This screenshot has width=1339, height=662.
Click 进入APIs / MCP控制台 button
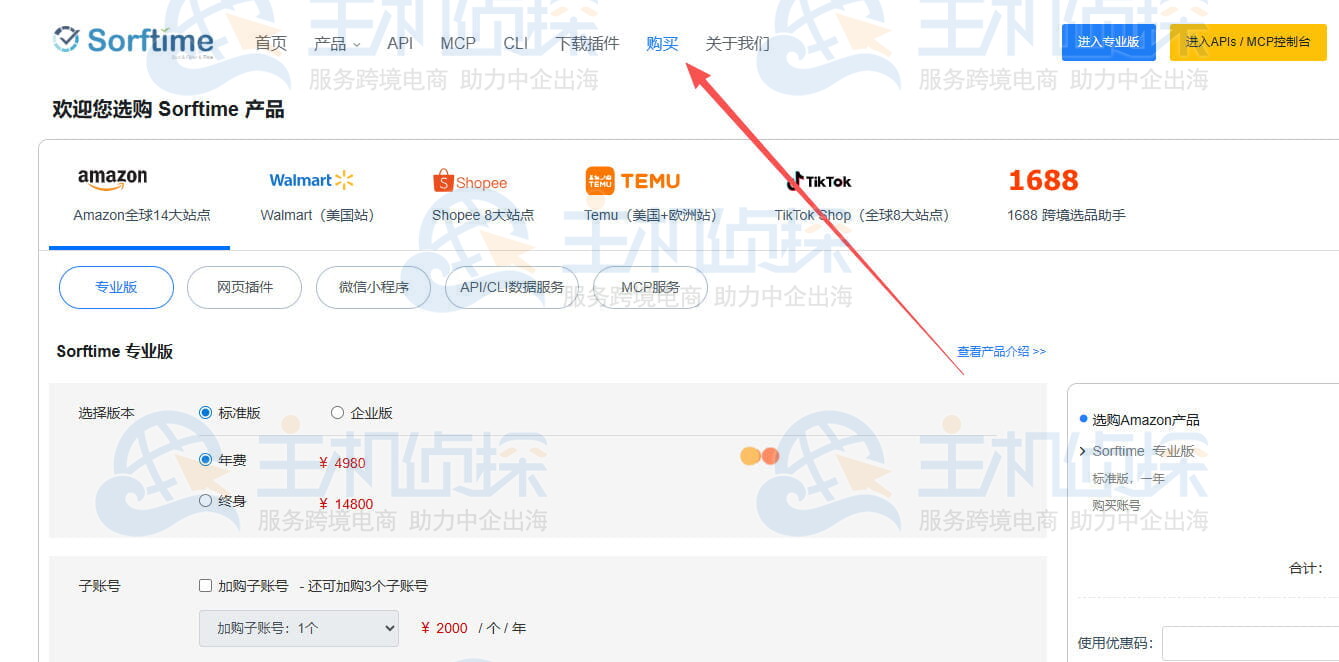(x=1248, y=42)
